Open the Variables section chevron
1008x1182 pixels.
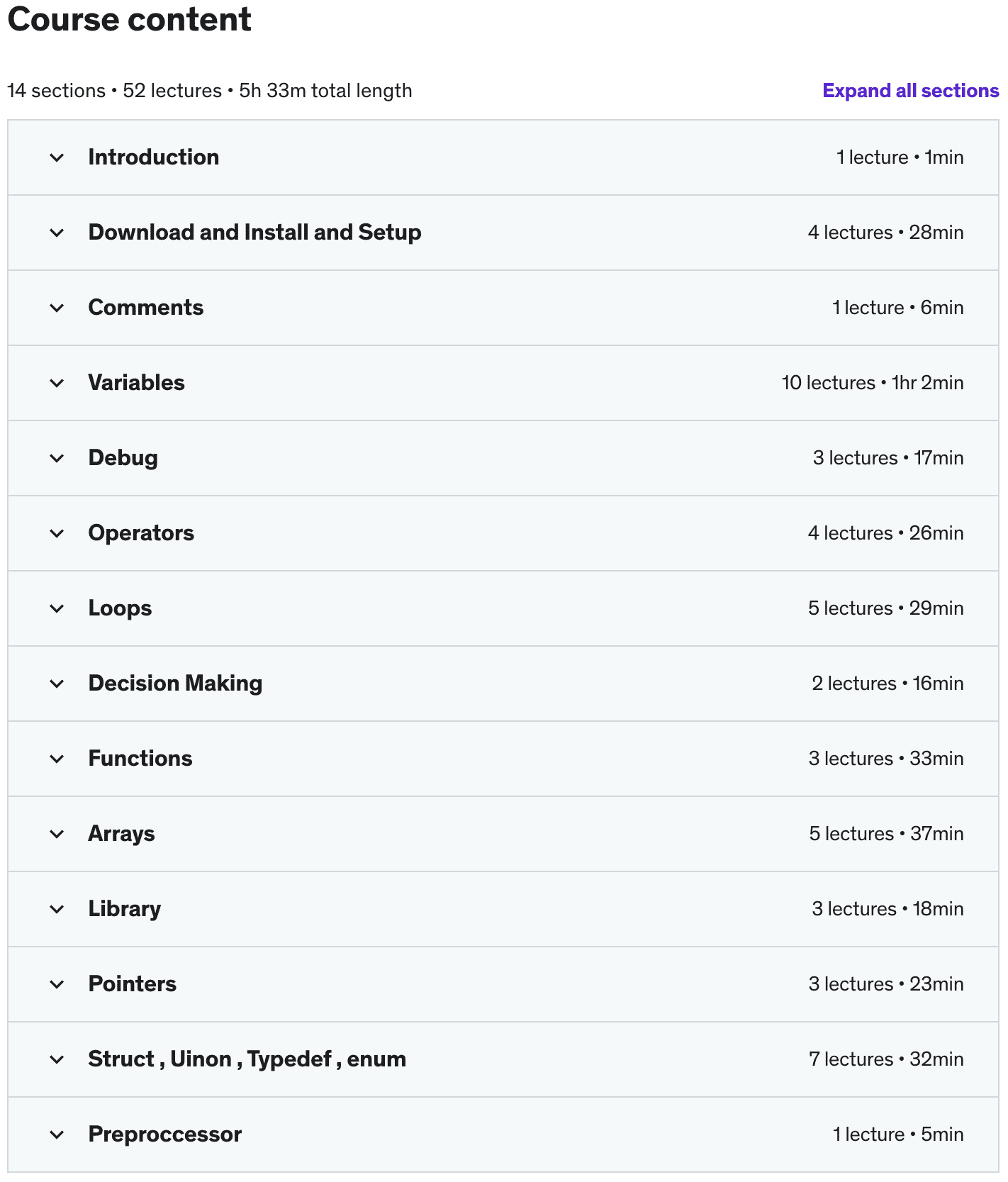click(57, 383)
